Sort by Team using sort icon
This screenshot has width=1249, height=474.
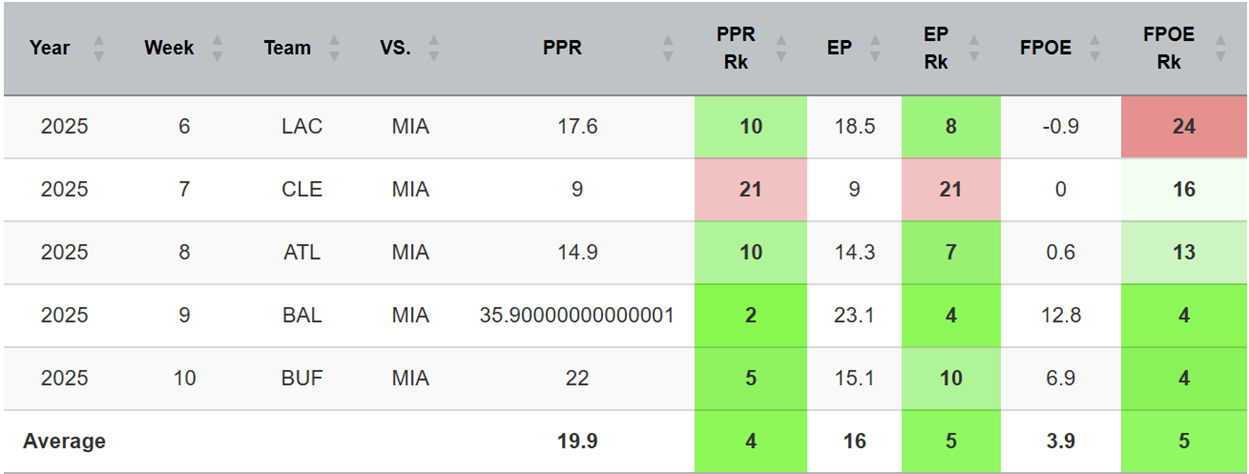pyautogui.click(x=334, y=48)
